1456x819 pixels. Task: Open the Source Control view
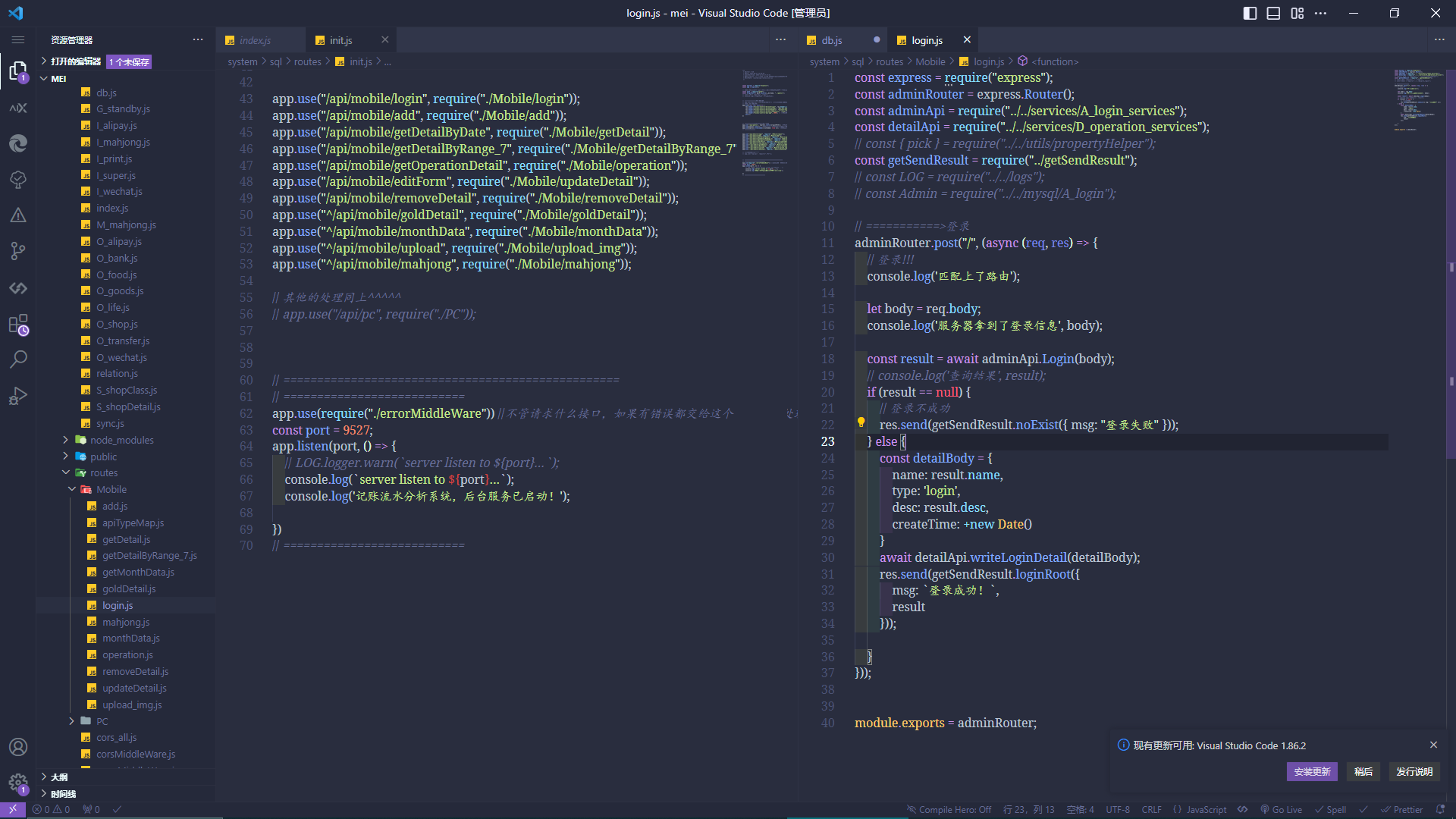tap(18, 251)
